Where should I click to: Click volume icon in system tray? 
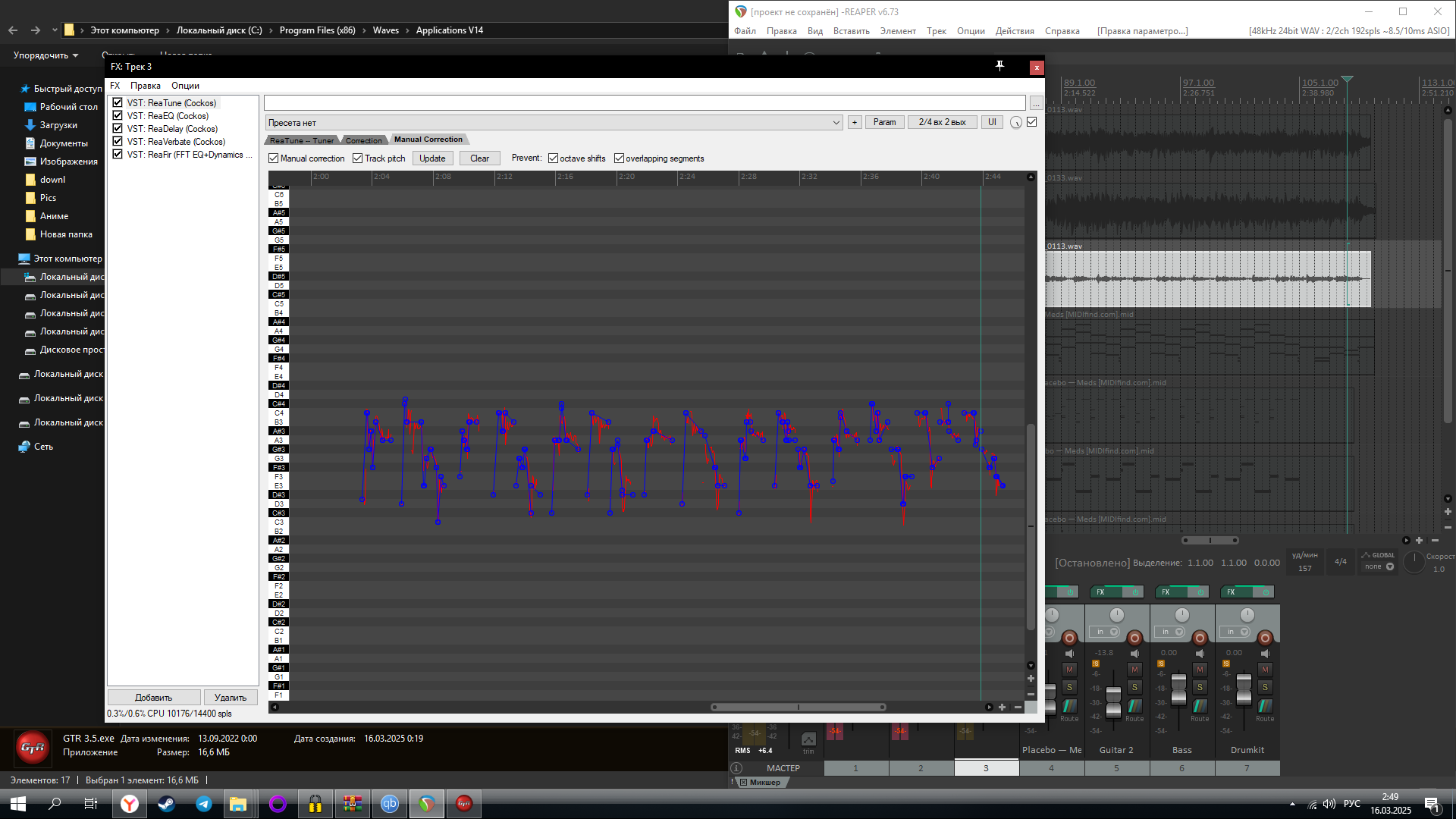[1329, 804]
